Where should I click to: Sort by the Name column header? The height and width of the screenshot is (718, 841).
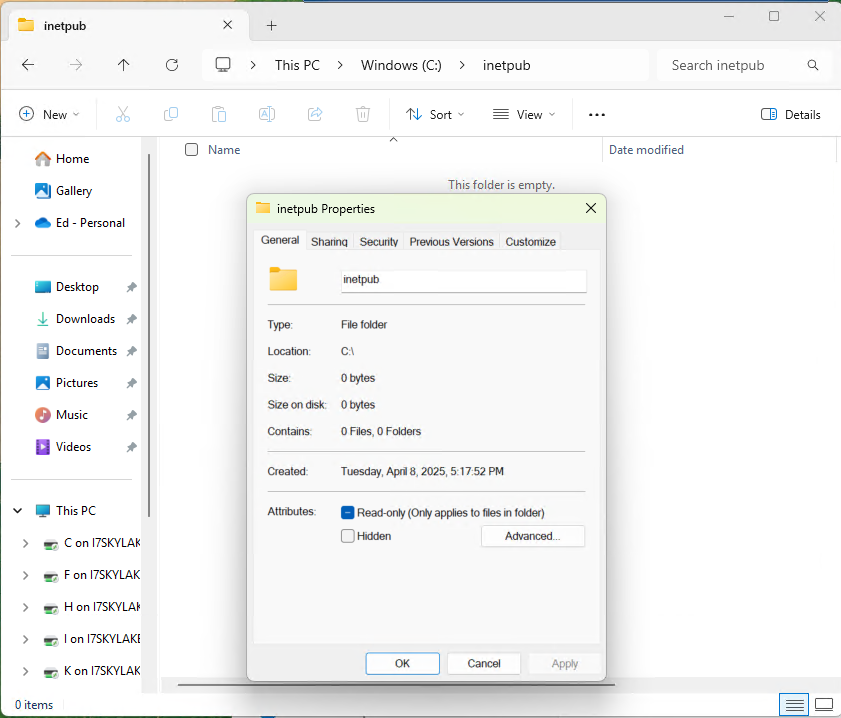coord(224,150)
